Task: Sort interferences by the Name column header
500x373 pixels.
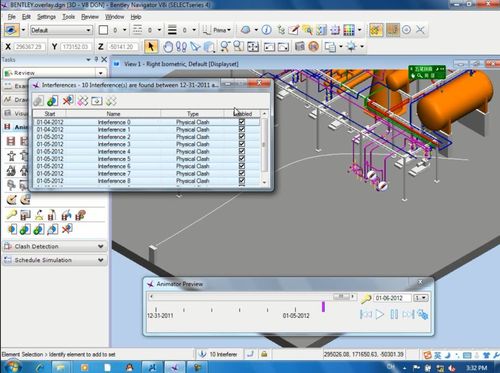Action: [113, 114]
